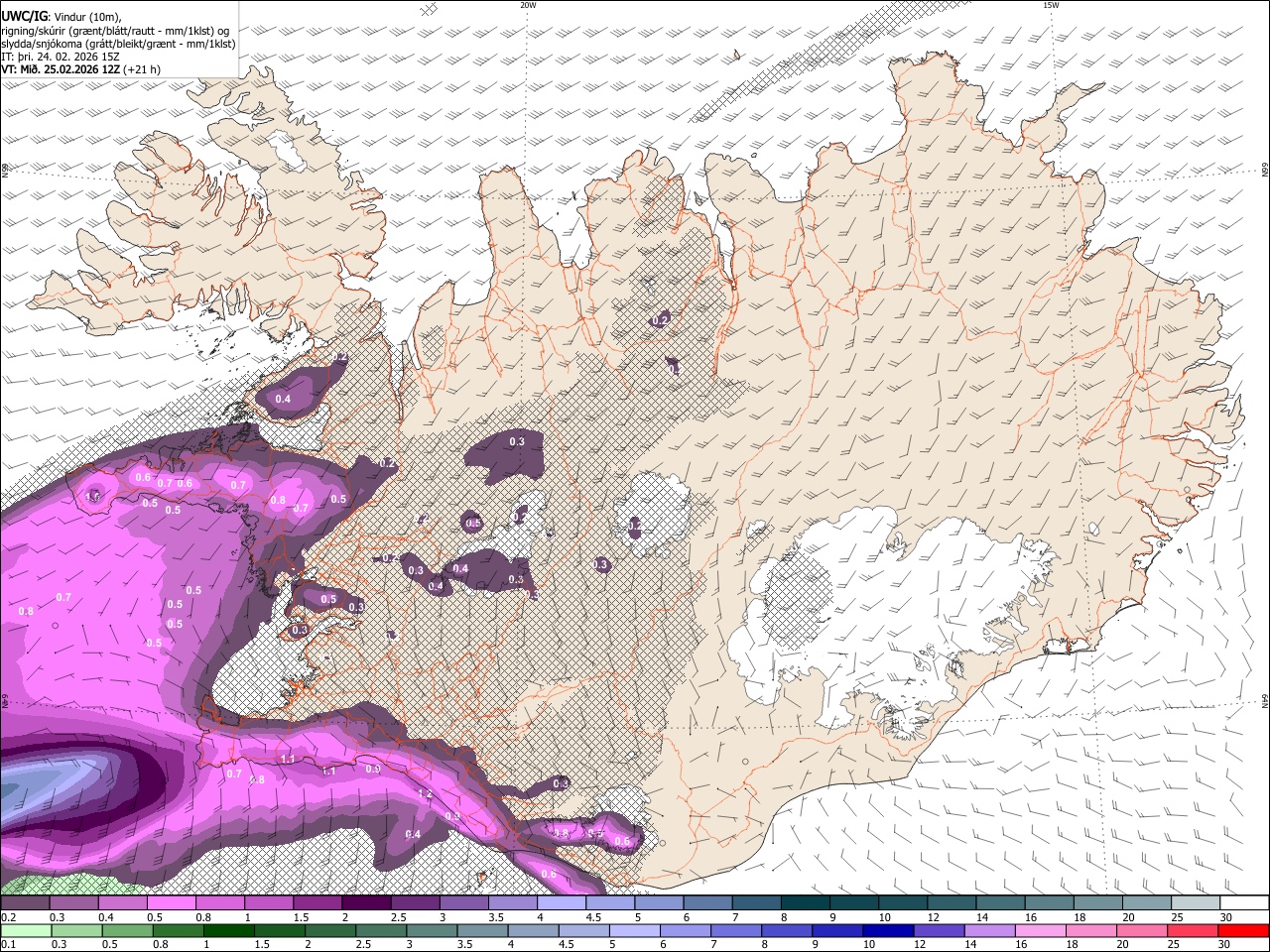Pick snow legend swatch between 3 and 3.5
The height and width of the screenshot is (952, 1270).
tap(463, 903)
